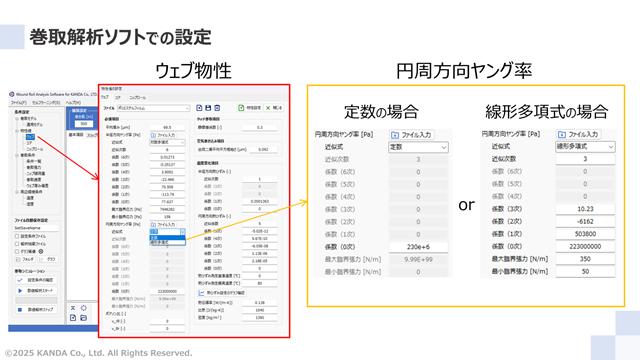
Task: Click the new file icon beside the ポリエステルフィルム combo
Action: (x=199, y=108)
